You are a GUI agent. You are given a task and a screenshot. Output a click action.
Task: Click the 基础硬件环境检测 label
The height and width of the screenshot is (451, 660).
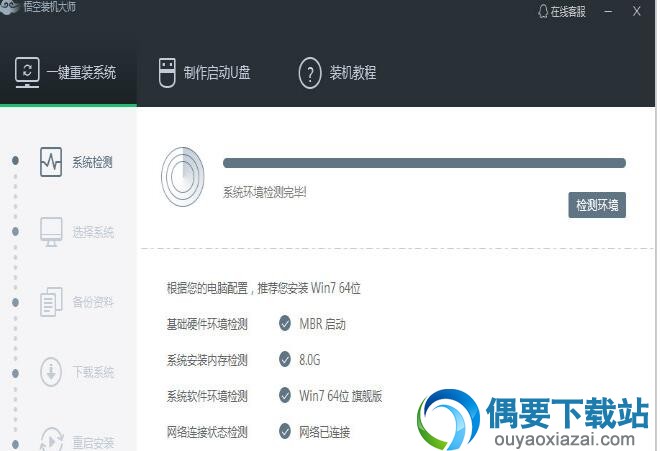click(x=207, y=324)
